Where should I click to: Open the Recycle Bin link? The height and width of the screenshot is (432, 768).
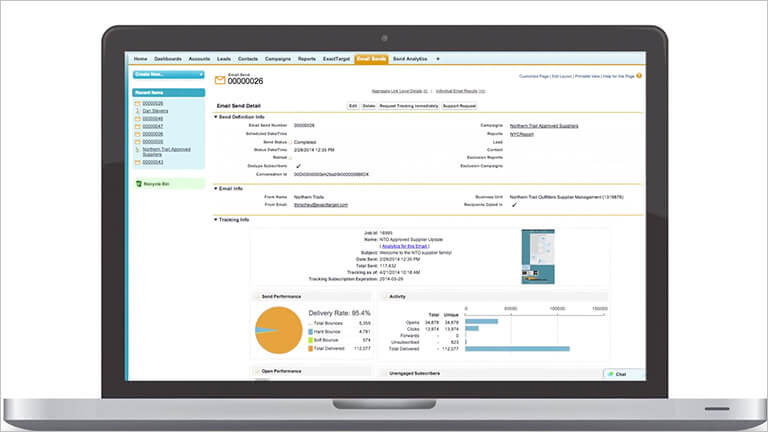pos(156,184)
